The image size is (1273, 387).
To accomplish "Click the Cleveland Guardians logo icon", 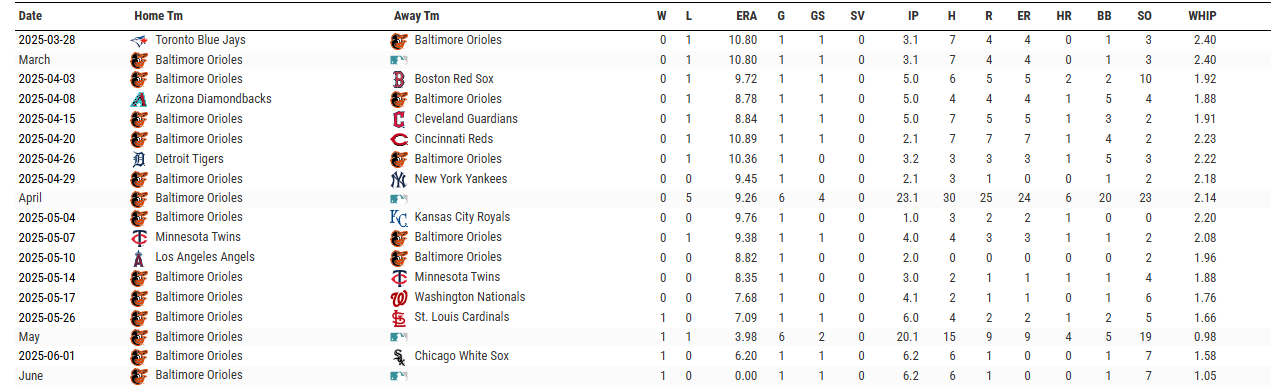I will [x=398, y=120].
